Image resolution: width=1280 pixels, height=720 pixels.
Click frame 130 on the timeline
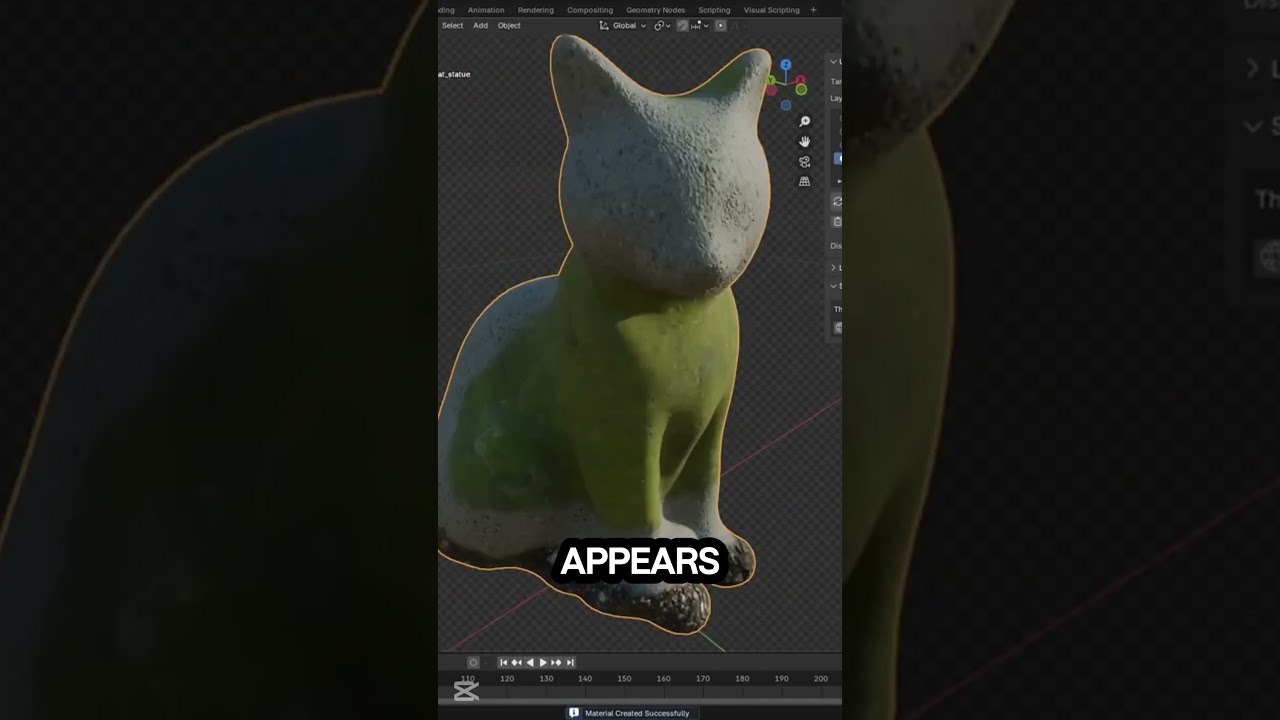point(546,678)
